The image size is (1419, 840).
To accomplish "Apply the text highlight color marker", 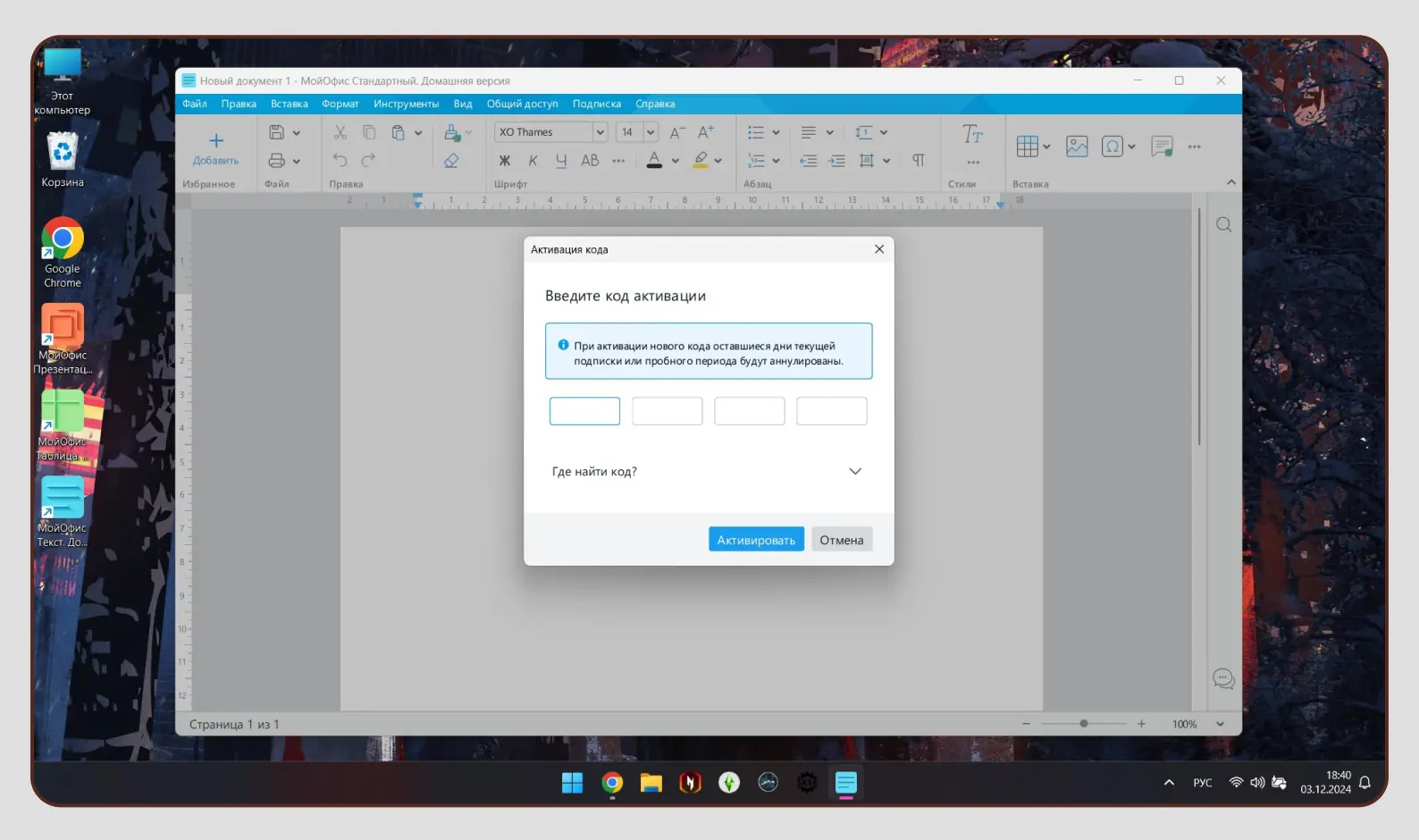I will pos(701,161).
